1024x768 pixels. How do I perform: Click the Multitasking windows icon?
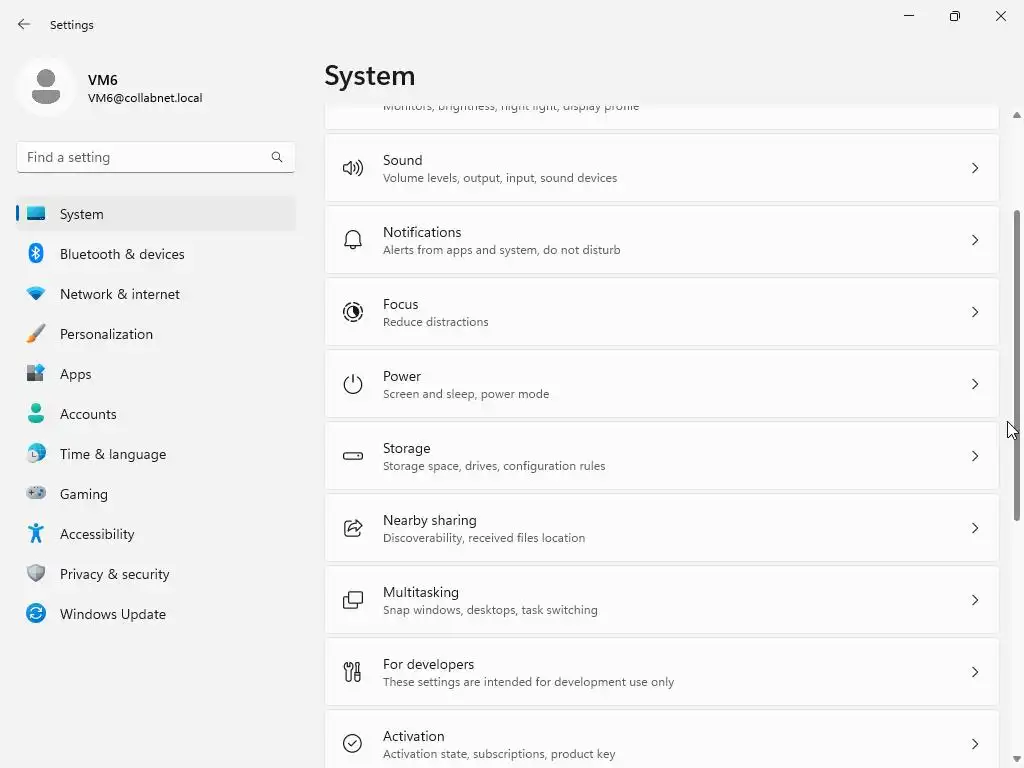(353, 600)
